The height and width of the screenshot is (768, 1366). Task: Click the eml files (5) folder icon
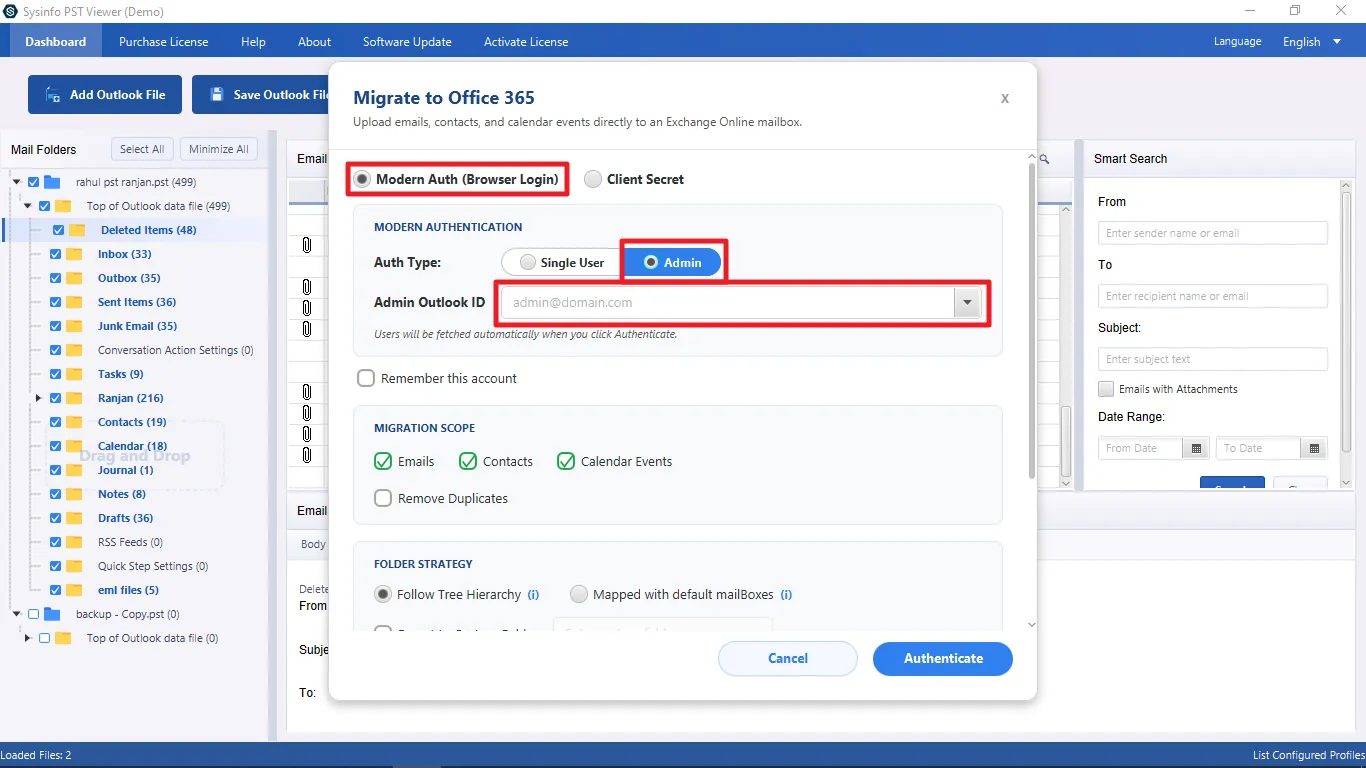[x=74, y=590]
